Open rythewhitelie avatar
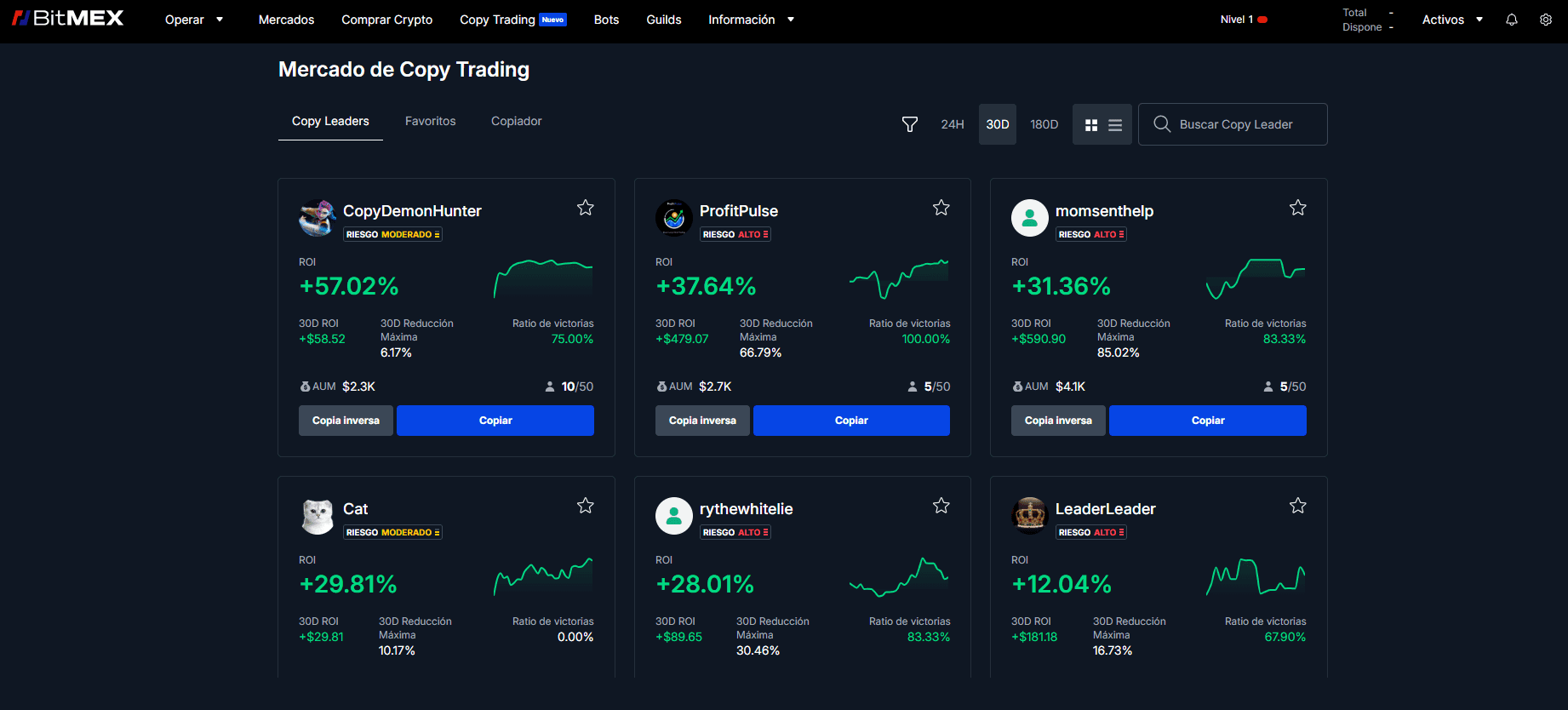 click(x=674, y=516)
